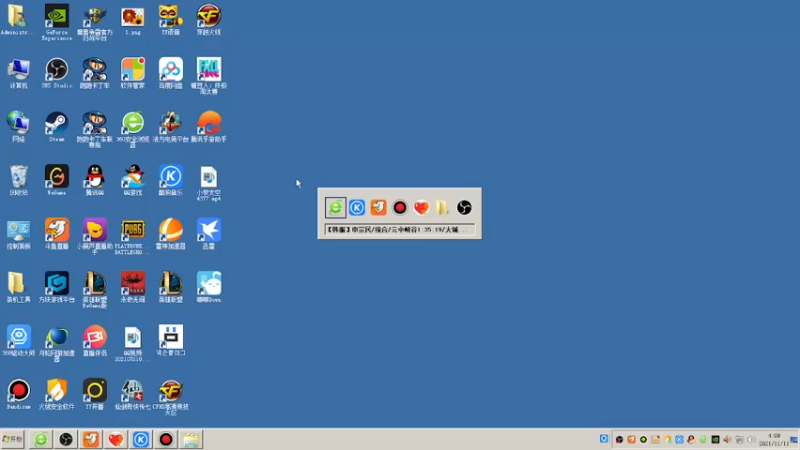
Task: Open QQ游戏 desktop shortcut
Action: (133, 178)
